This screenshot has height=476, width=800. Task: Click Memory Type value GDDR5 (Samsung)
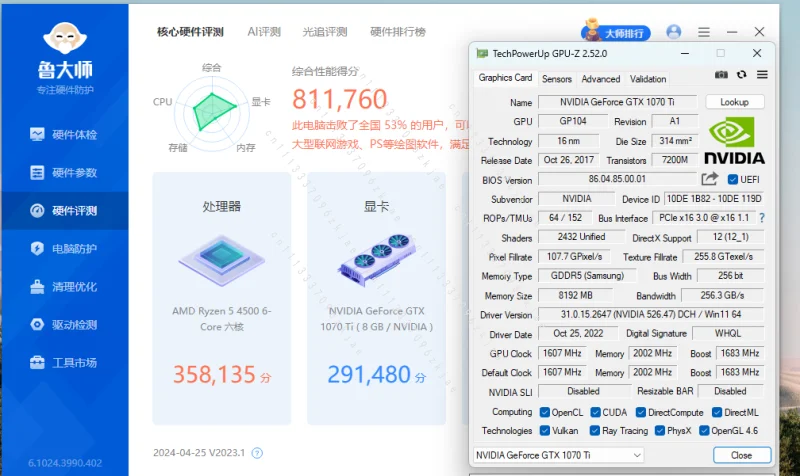point(587,276)
